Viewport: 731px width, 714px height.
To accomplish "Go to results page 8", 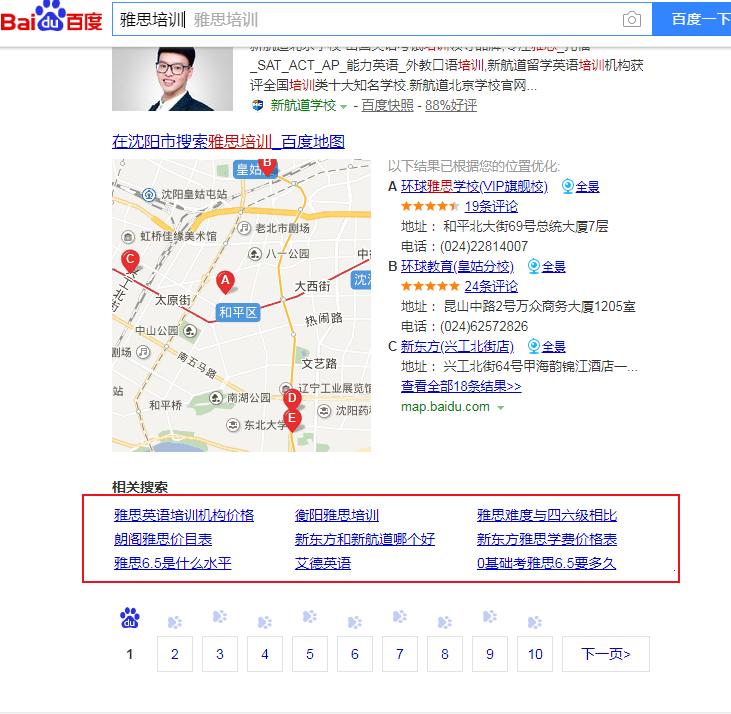I will click(x=445, y=654).
